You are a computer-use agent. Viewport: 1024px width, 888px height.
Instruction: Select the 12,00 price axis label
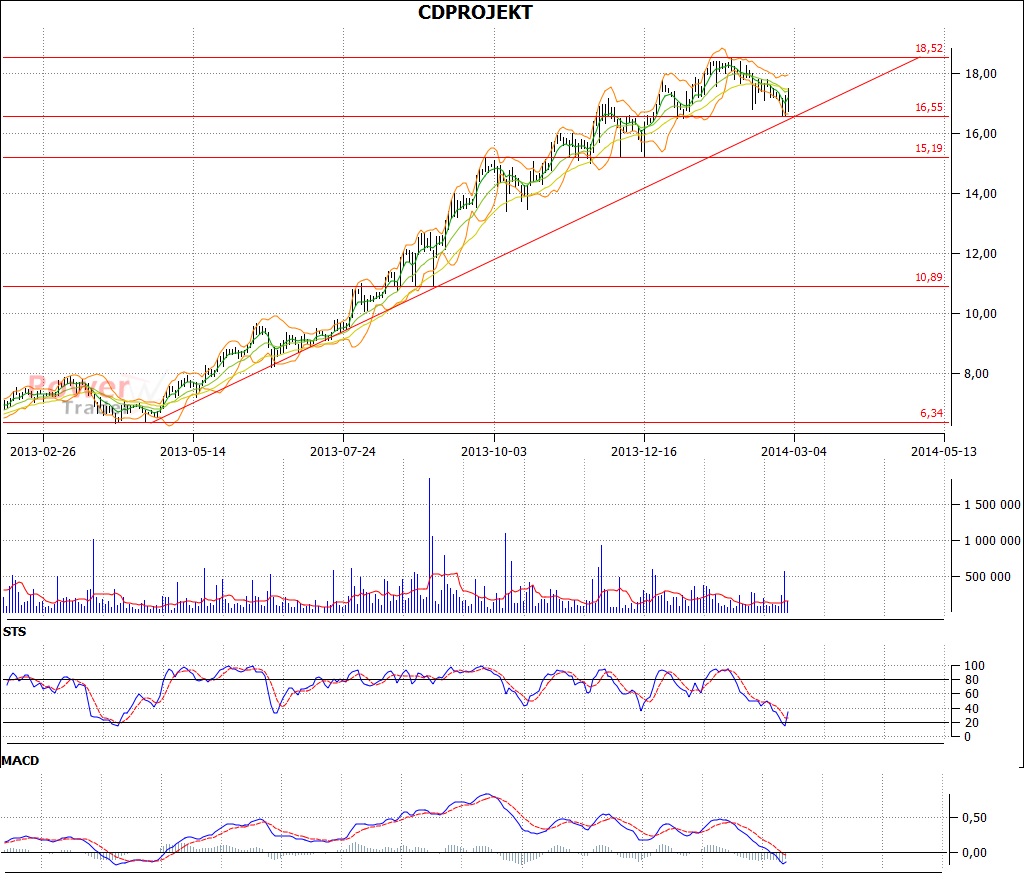[981, 254]
